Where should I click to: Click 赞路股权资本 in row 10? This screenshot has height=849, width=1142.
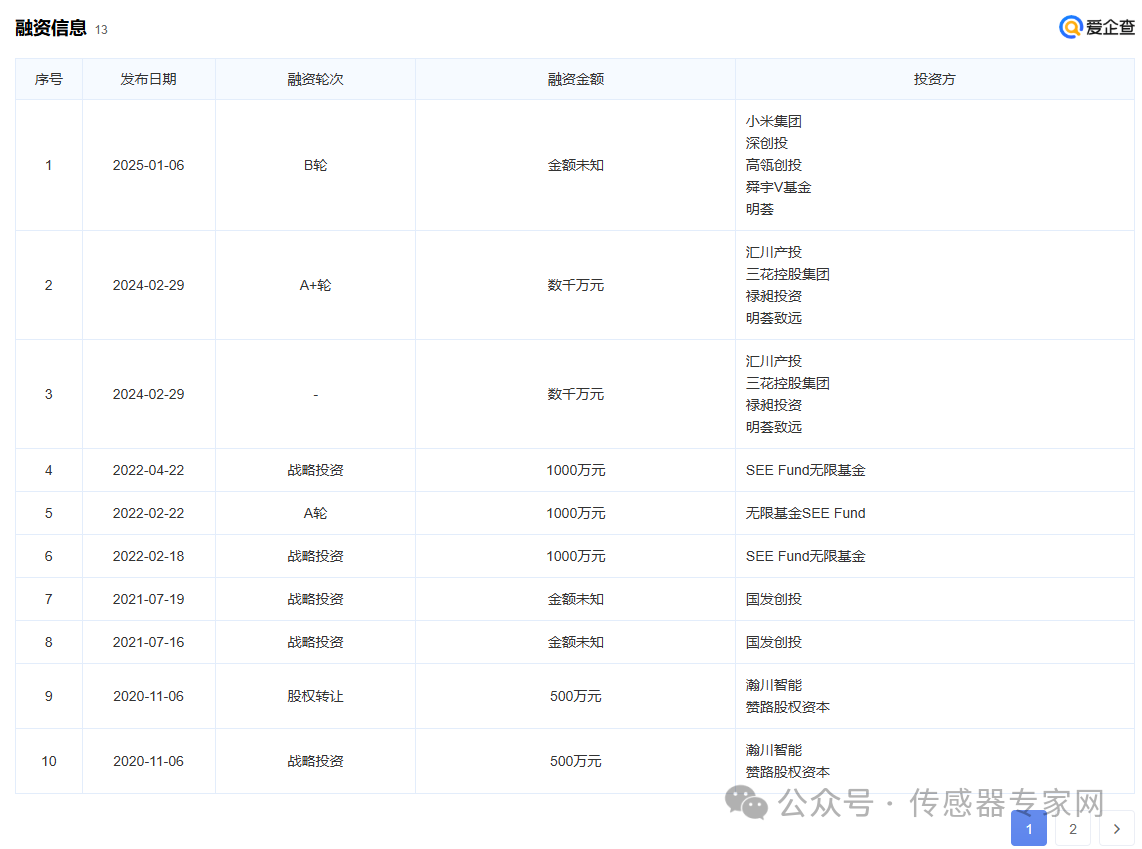tap(787, 772)
